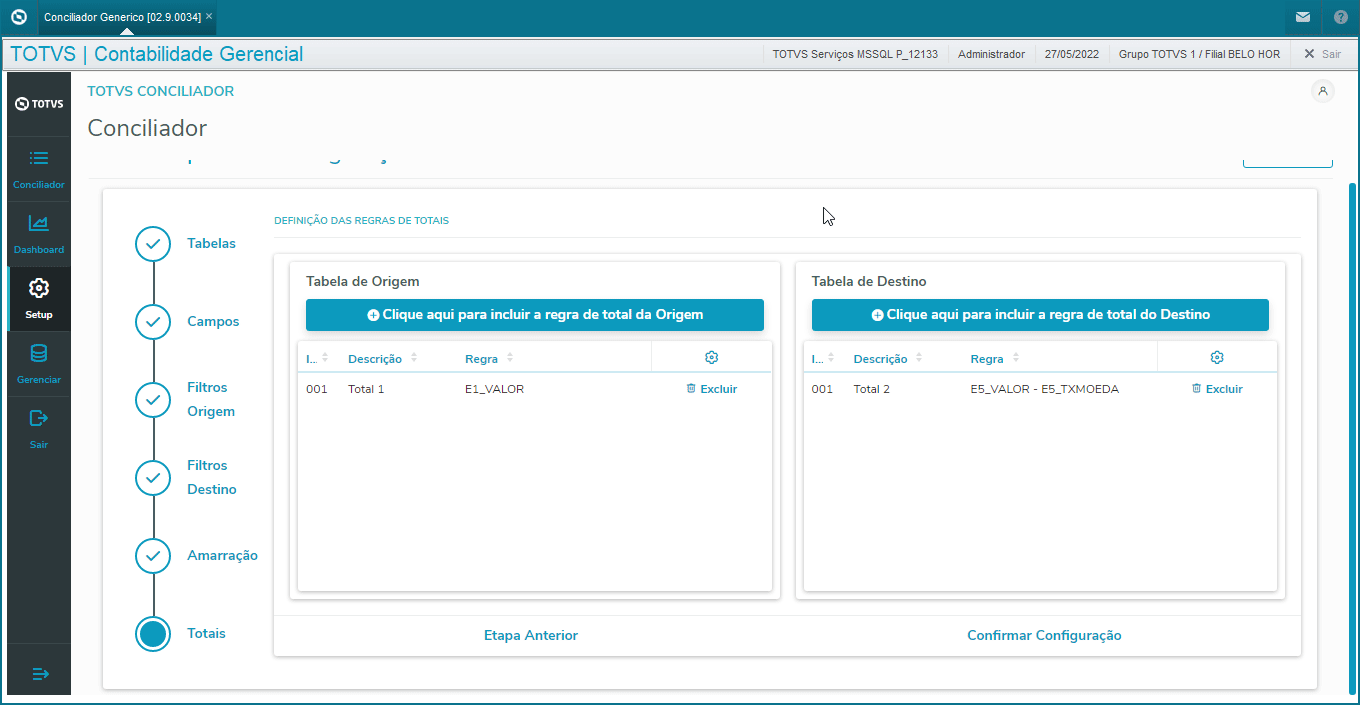Image resolution: width=1360 pixels, height=705 pixels.
Task: Click the TOTVS app logo in title bar
Action: (x=17, y=17)
